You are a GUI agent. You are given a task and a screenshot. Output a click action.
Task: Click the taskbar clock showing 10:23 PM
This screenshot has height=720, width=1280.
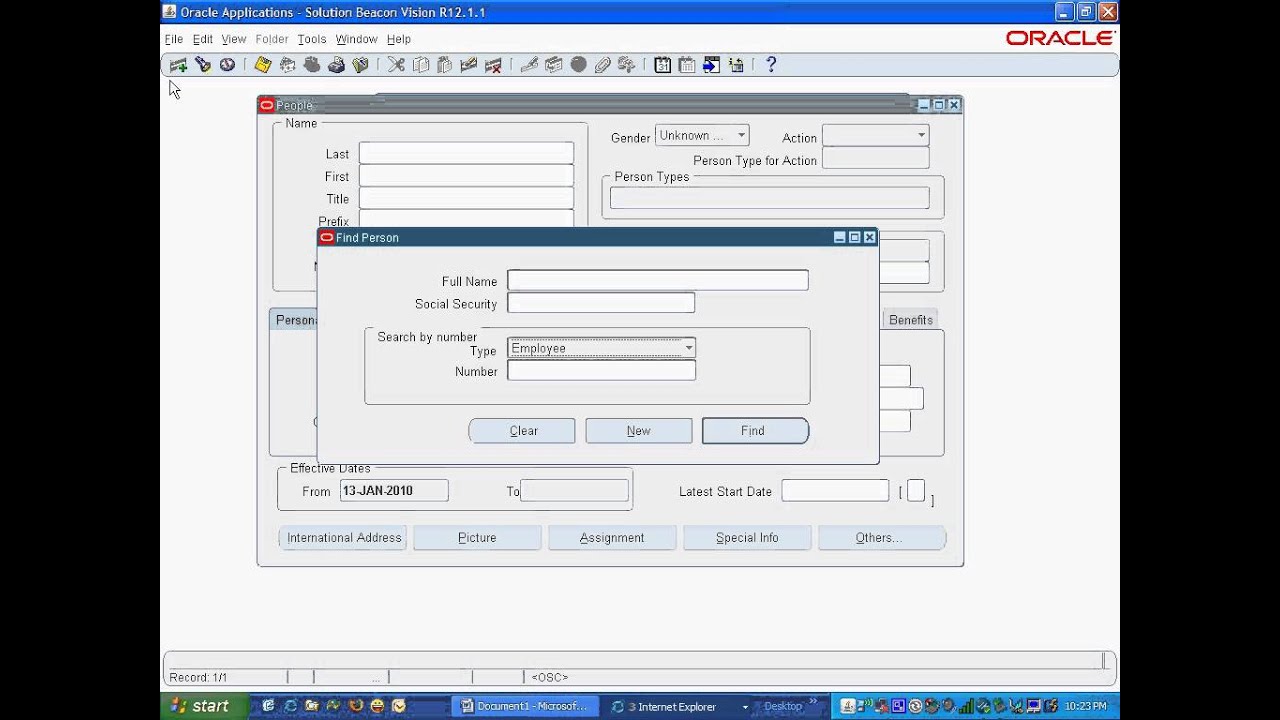1085,706
